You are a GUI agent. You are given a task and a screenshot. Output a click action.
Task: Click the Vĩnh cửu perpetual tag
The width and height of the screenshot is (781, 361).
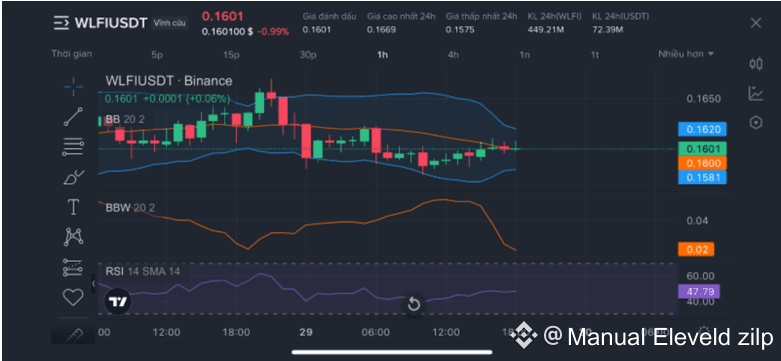point(169,23)
